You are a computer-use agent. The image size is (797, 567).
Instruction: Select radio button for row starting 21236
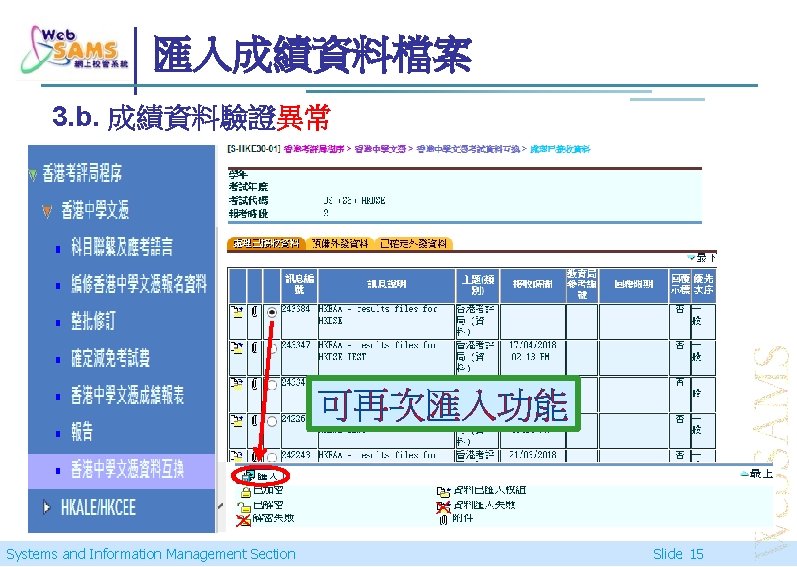click(x=272, y=421)
